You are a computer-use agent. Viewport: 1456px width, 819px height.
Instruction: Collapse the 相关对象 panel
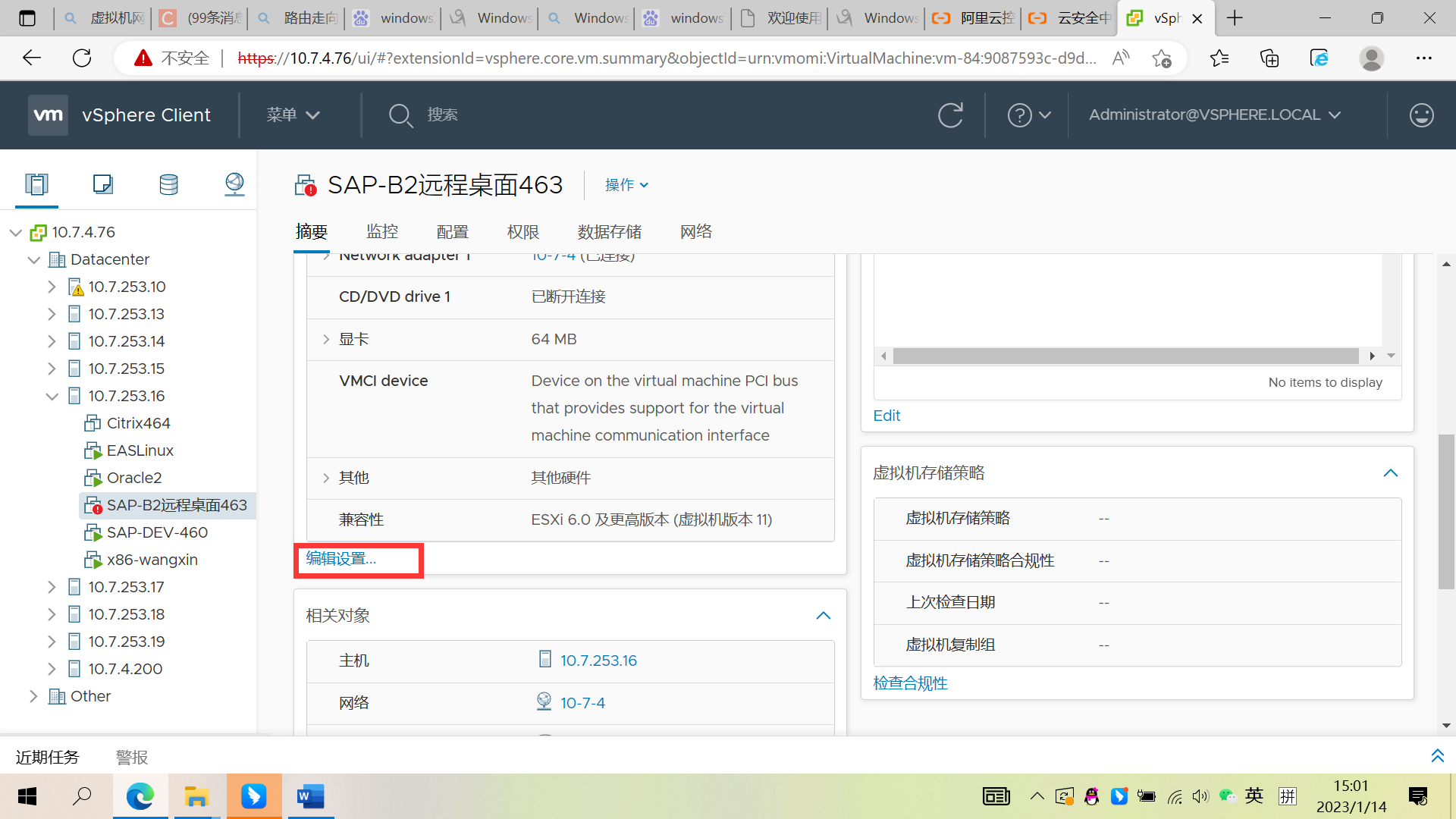[823, 616]
